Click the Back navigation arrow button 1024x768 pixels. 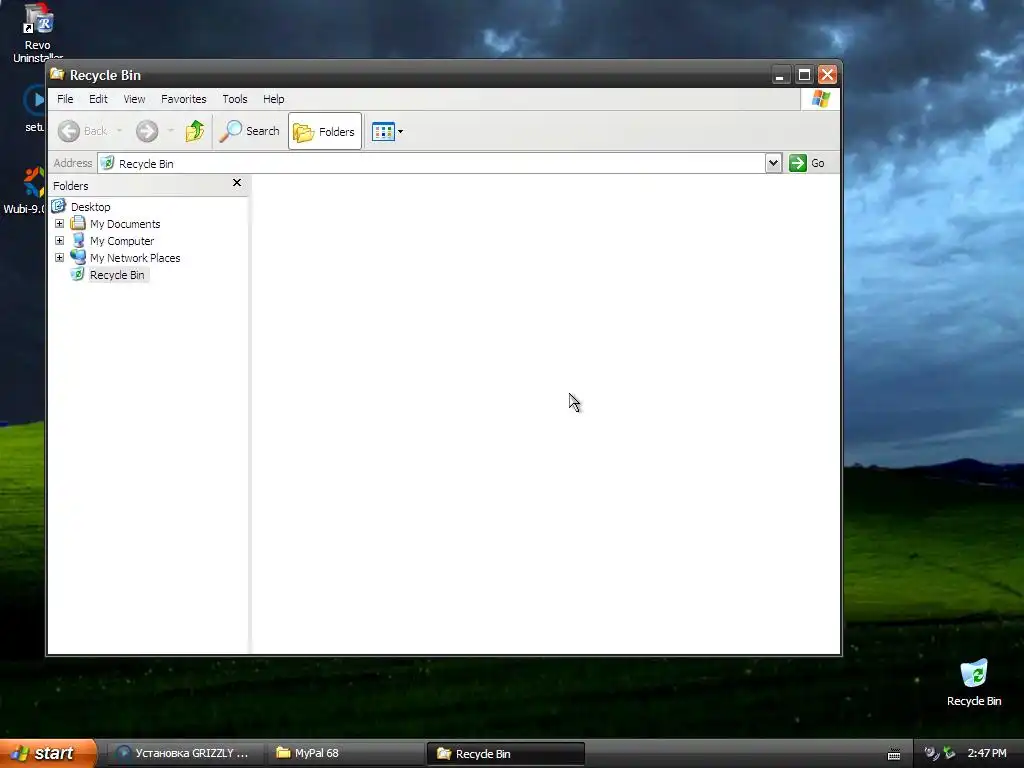click(82, 131)
